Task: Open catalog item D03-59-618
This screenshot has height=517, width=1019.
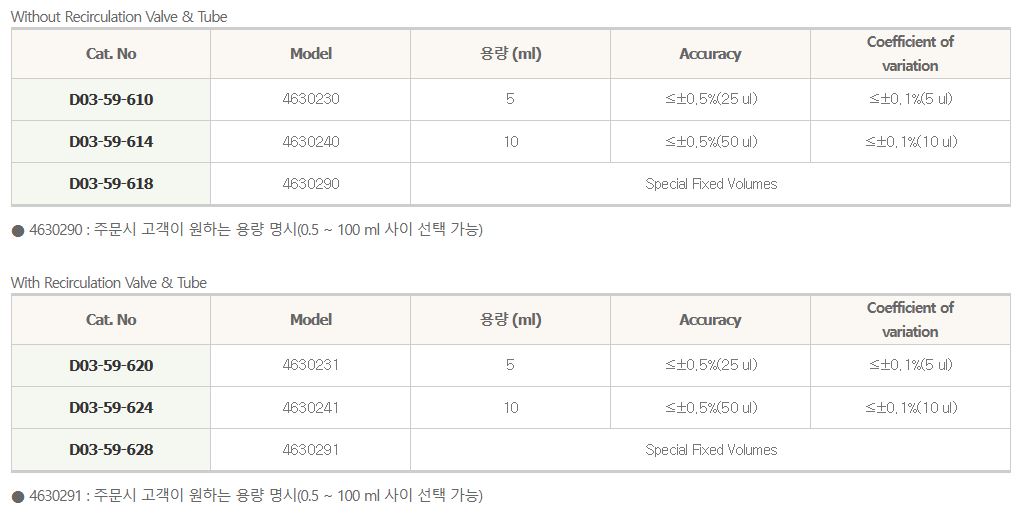Action: [111, 184]
